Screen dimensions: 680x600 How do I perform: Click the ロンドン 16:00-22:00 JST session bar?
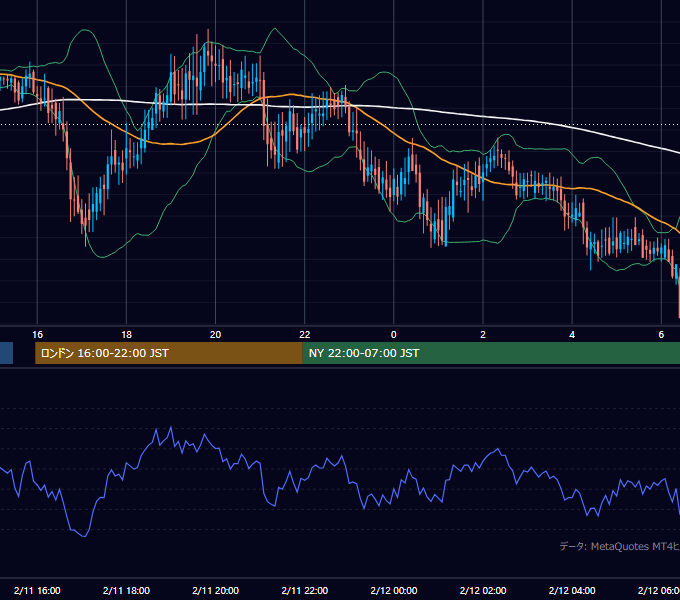[x=169, y=353]
